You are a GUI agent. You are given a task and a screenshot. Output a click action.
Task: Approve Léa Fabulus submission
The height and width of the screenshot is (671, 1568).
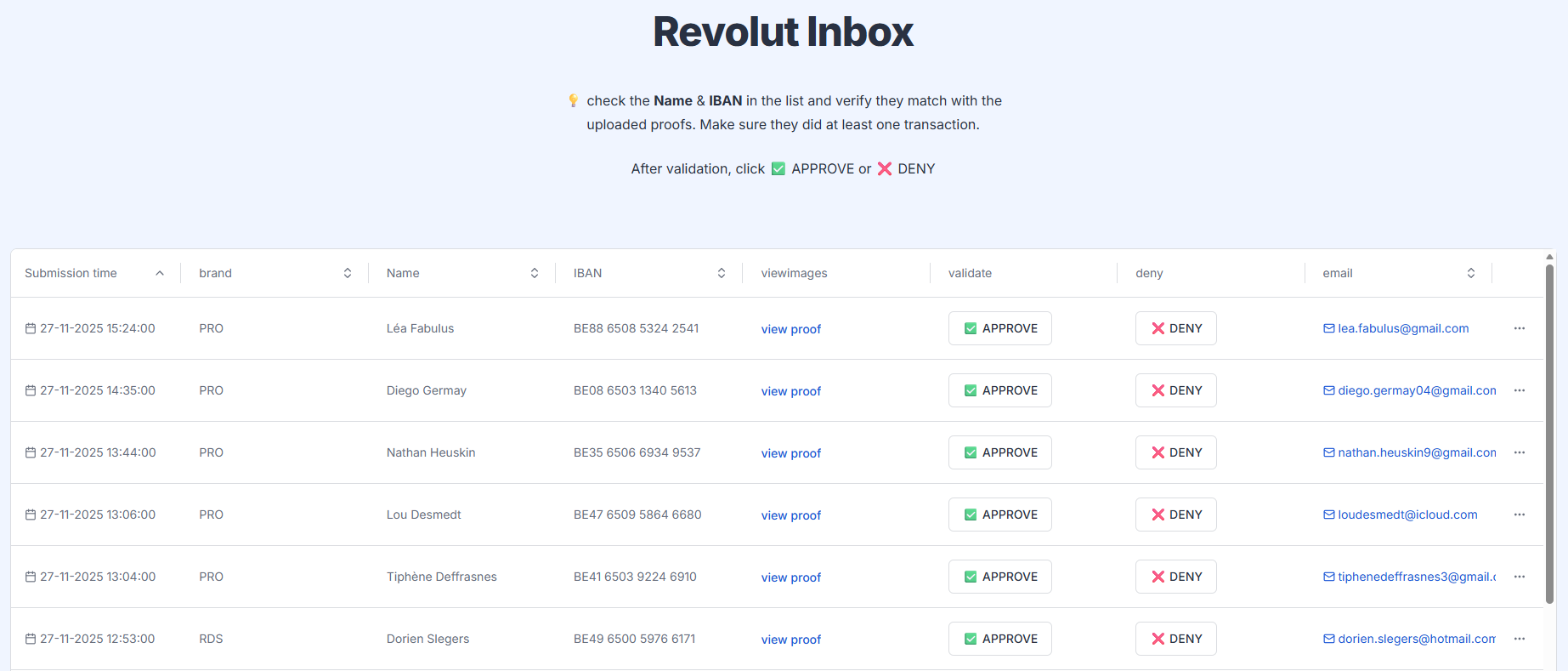pyautogui.click(x=999, y=328)
